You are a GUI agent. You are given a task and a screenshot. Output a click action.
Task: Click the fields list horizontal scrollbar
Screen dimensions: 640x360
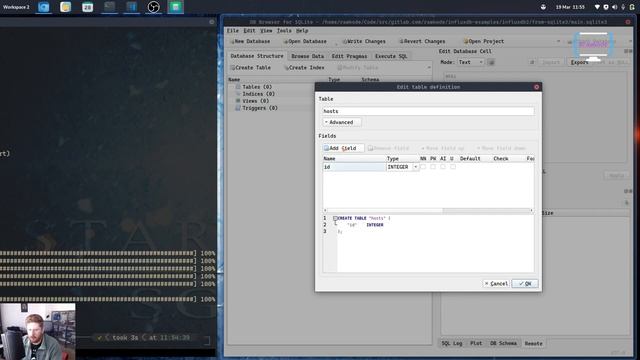pyautogui.click(x=428, y=211)
